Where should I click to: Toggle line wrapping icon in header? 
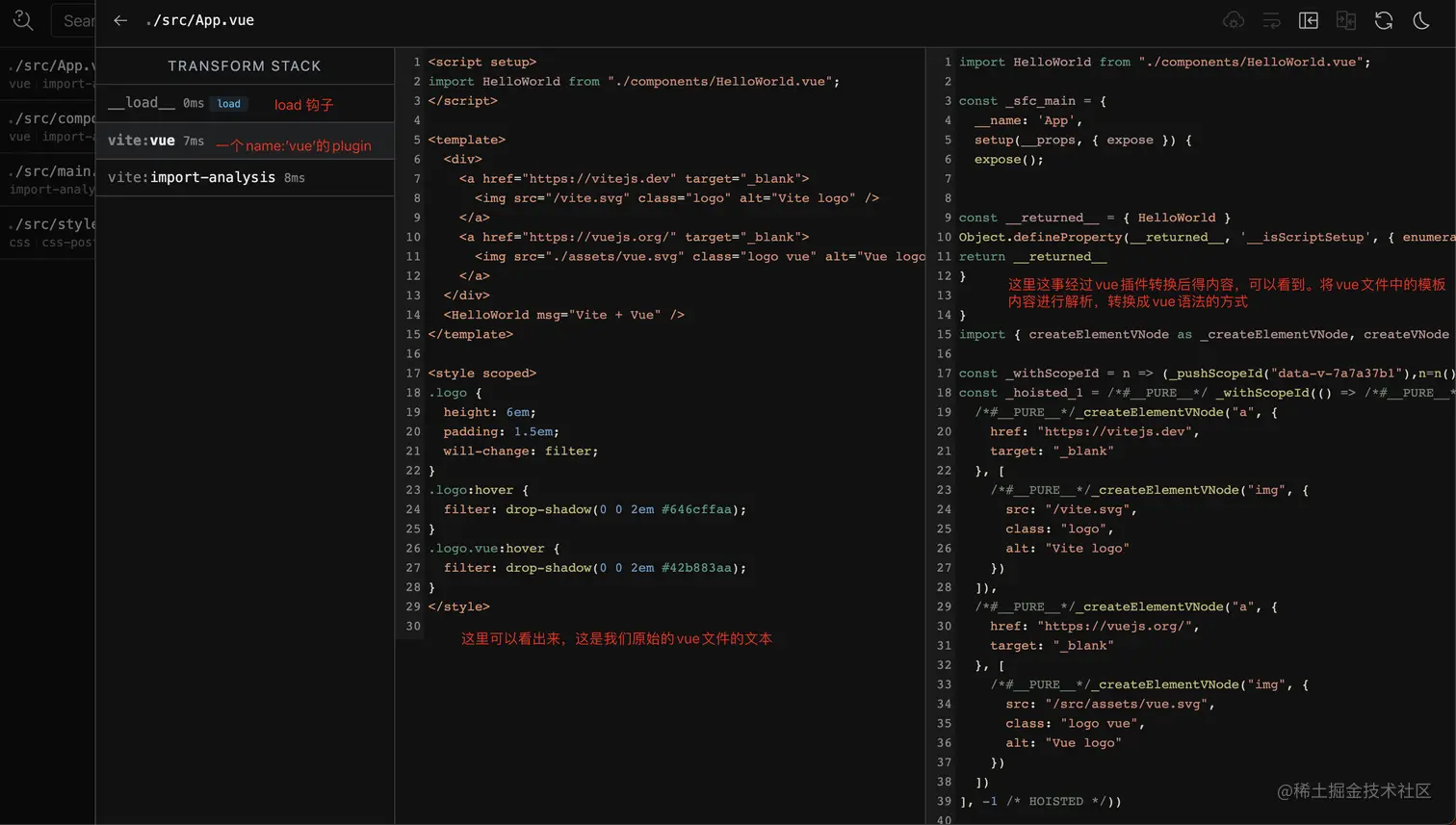pyautogui.click(x=1271, y=20)
